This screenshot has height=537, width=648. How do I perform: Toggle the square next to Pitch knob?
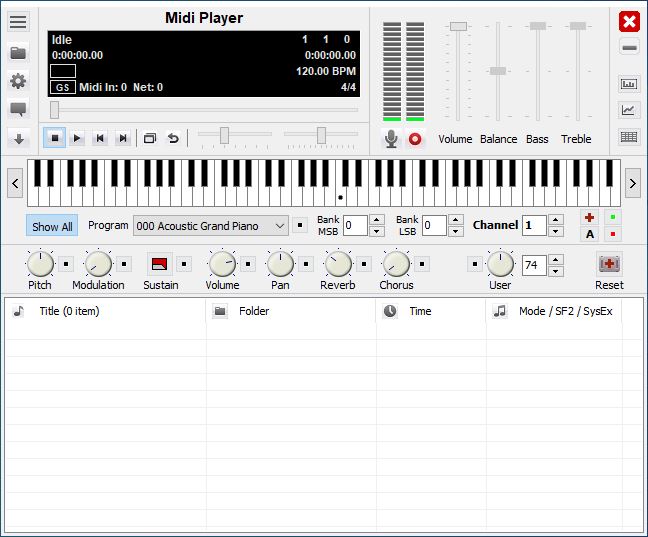click(x=66, y=264)
